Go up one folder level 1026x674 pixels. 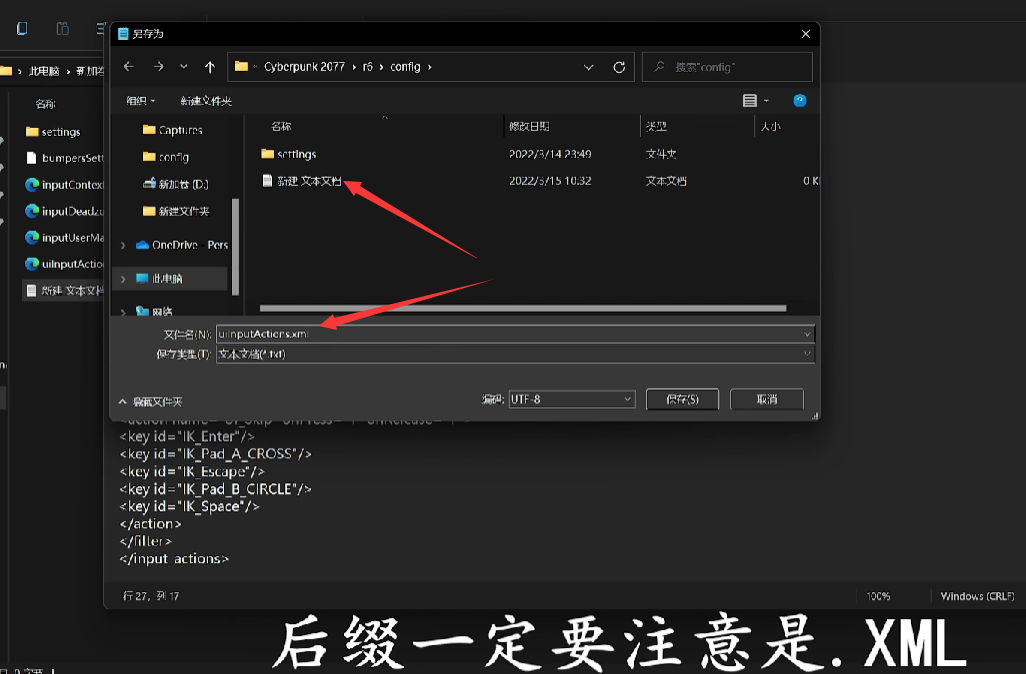pos(209,67)
